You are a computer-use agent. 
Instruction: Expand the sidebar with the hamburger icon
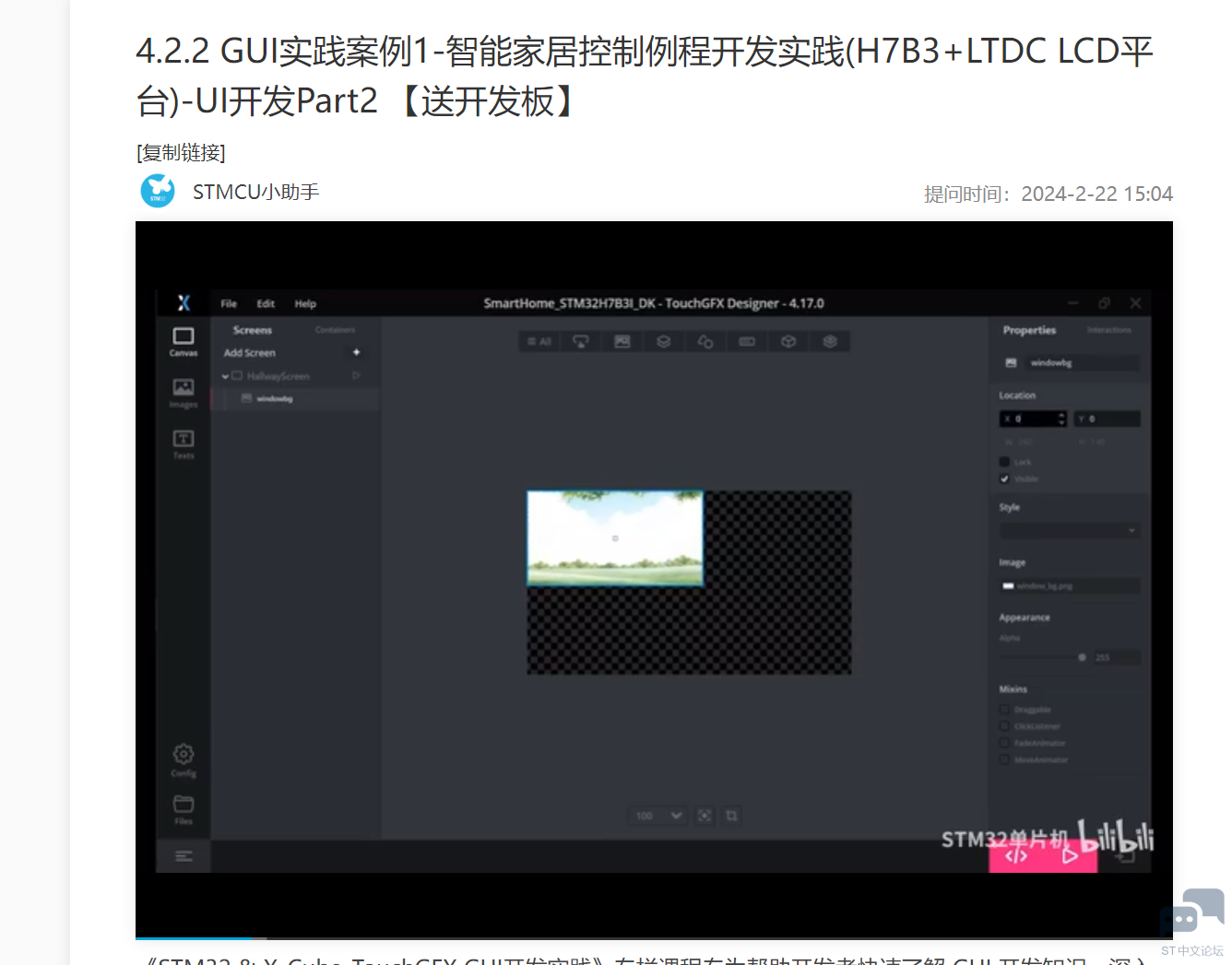[x=184, y=856]
